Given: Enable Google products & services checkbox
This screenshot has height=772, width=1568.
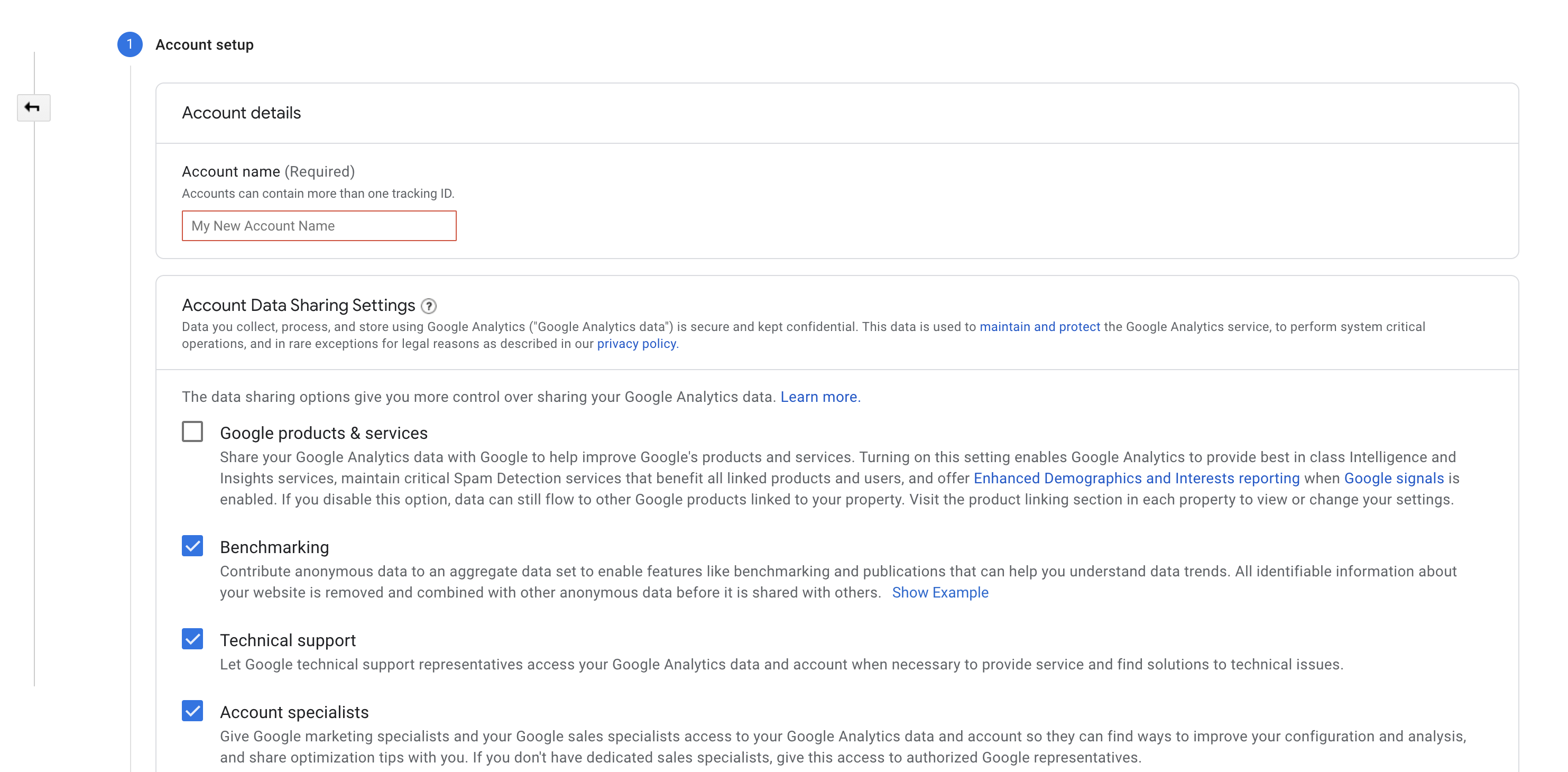Looking at the screenshot, I should [192, 431].
